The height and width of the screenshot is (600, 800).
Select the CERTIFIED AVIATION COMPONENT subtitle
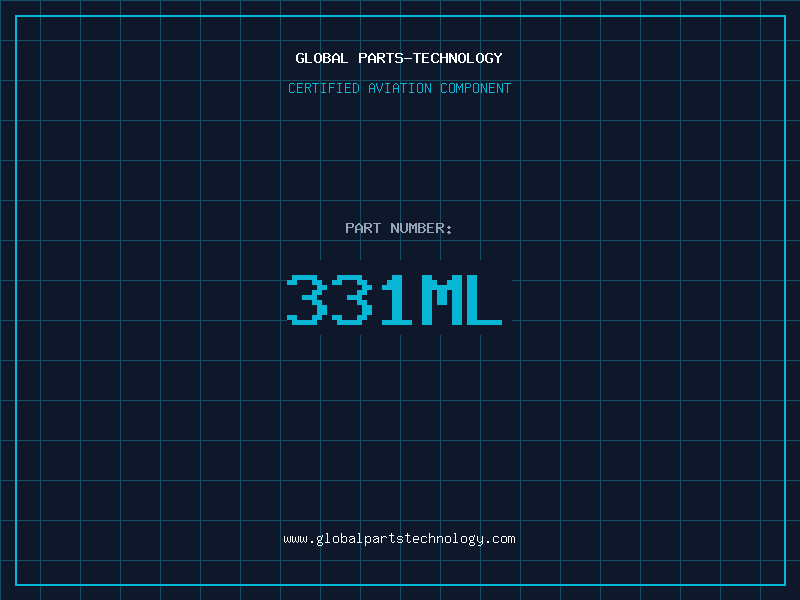(x=399, y=88)
